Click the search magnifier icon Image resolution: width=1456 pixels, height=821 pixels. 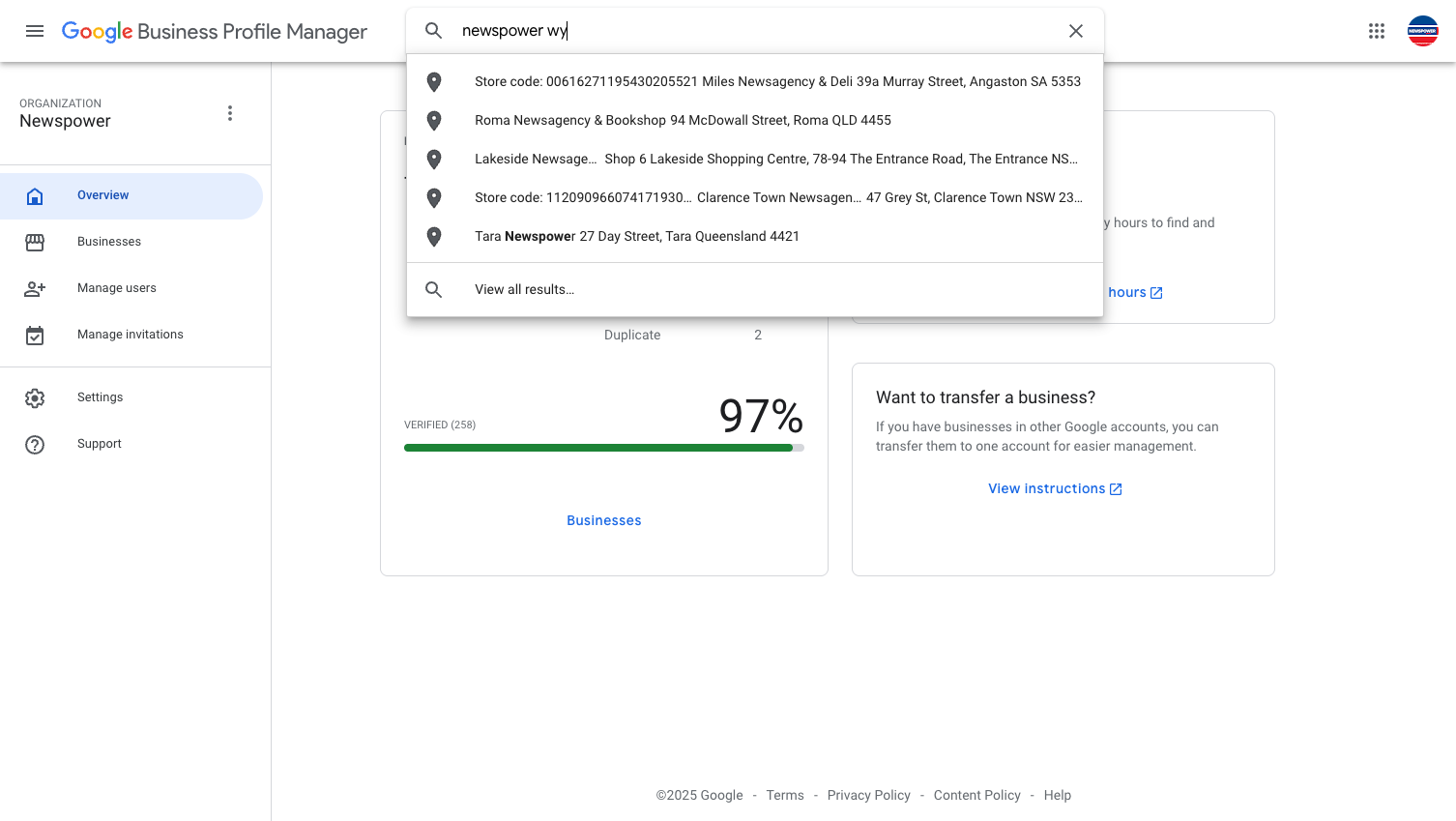434,31
